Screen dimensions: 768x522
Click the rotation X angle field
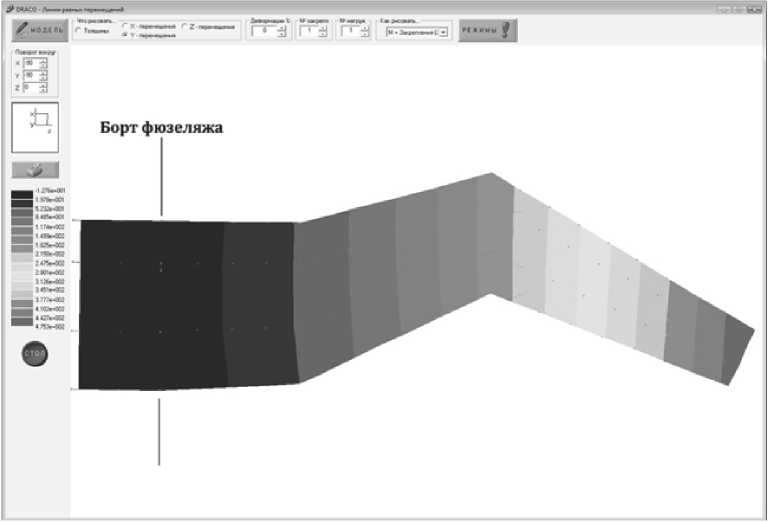pyautogui.click(x=31, y=63)
